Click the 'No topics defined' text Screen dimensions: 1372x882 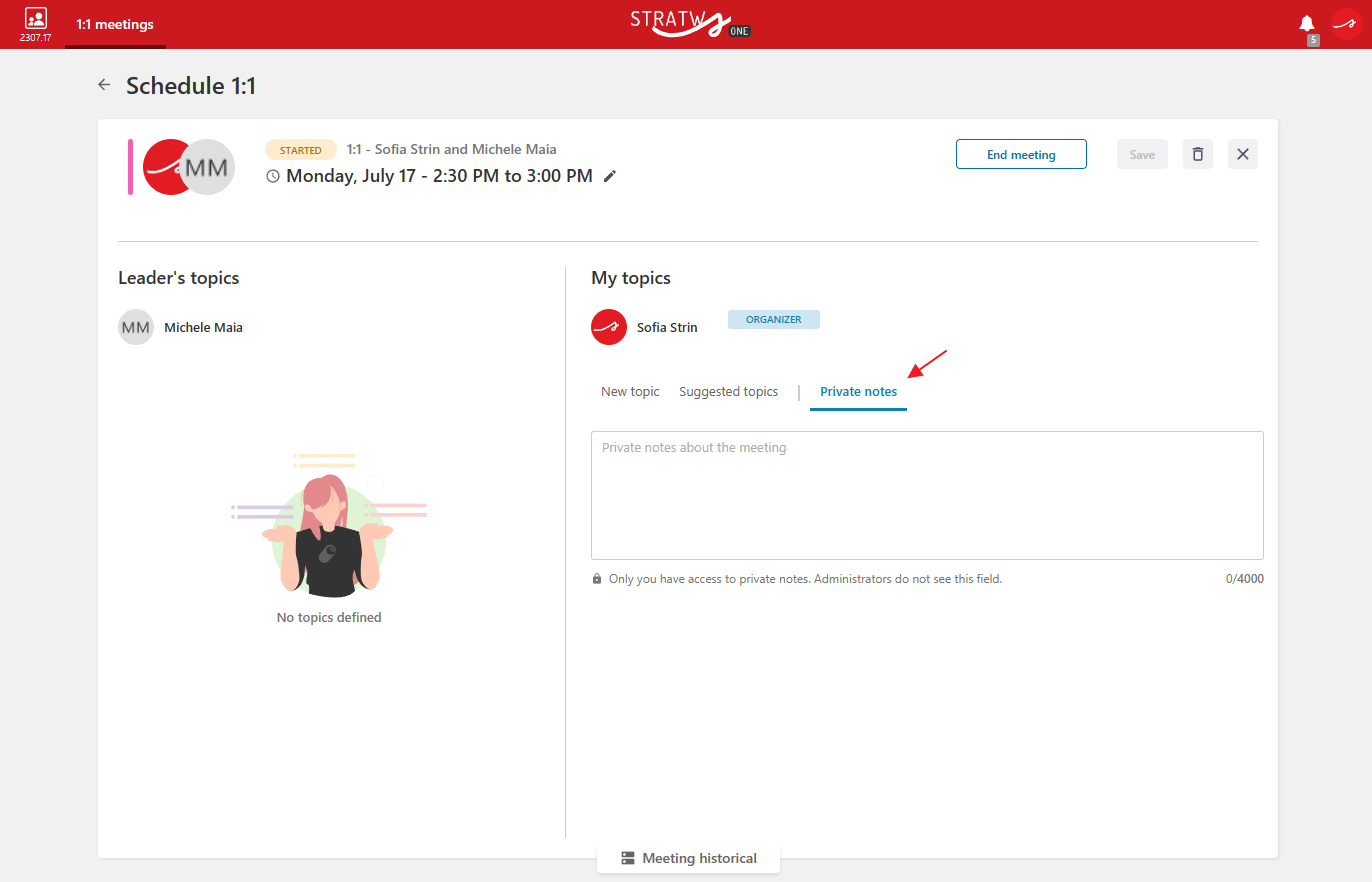[329, 618]
